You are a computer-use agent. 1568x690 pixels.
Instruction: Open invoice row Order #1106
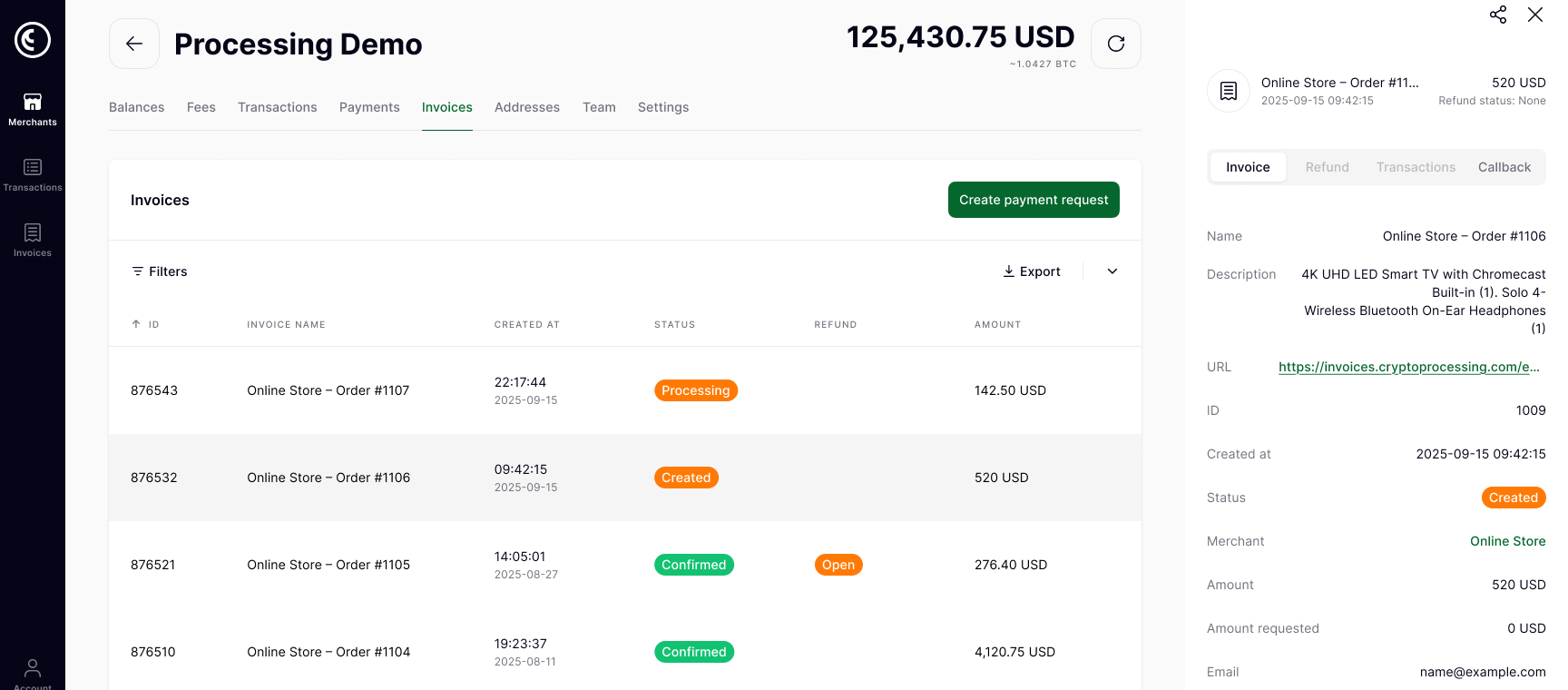(625, 478)
